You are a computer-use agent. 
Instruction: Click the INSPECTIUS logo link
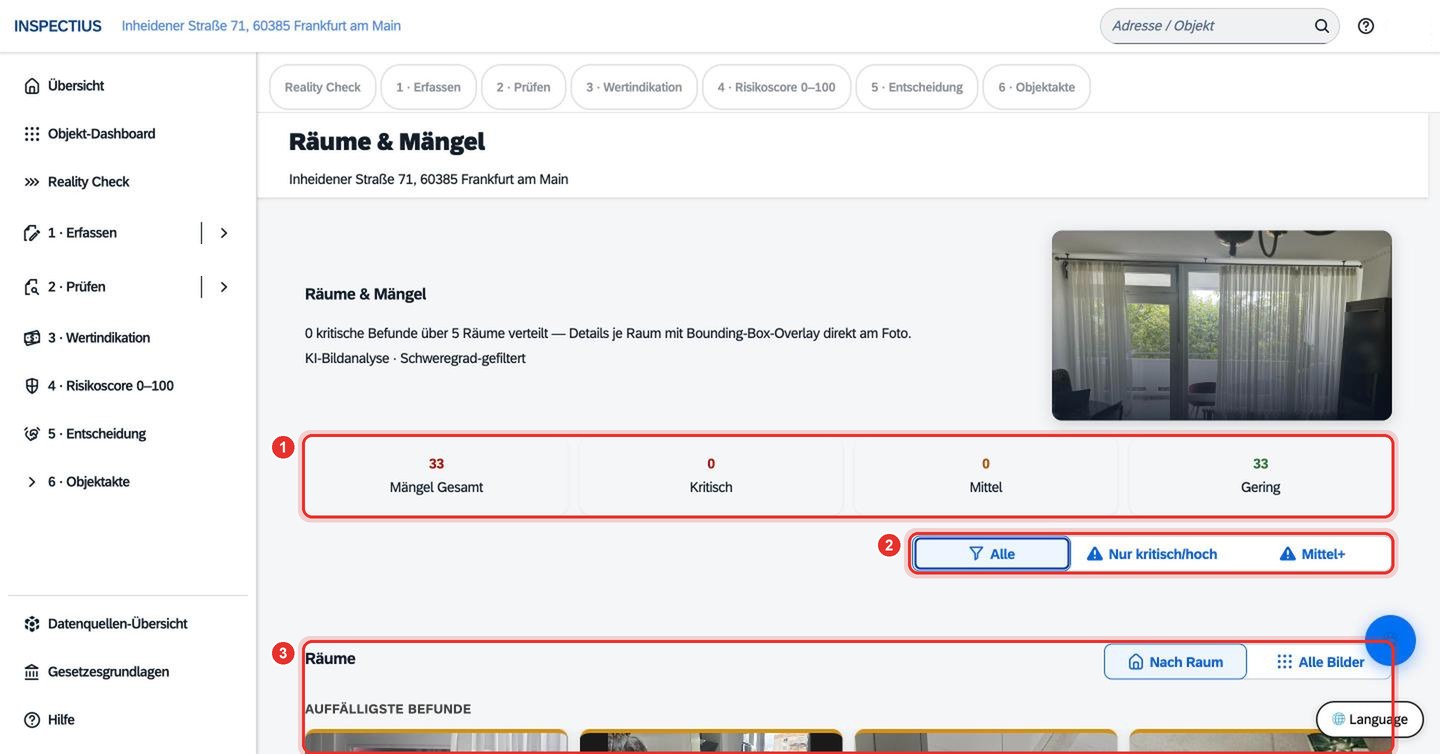tap(58, 26)
